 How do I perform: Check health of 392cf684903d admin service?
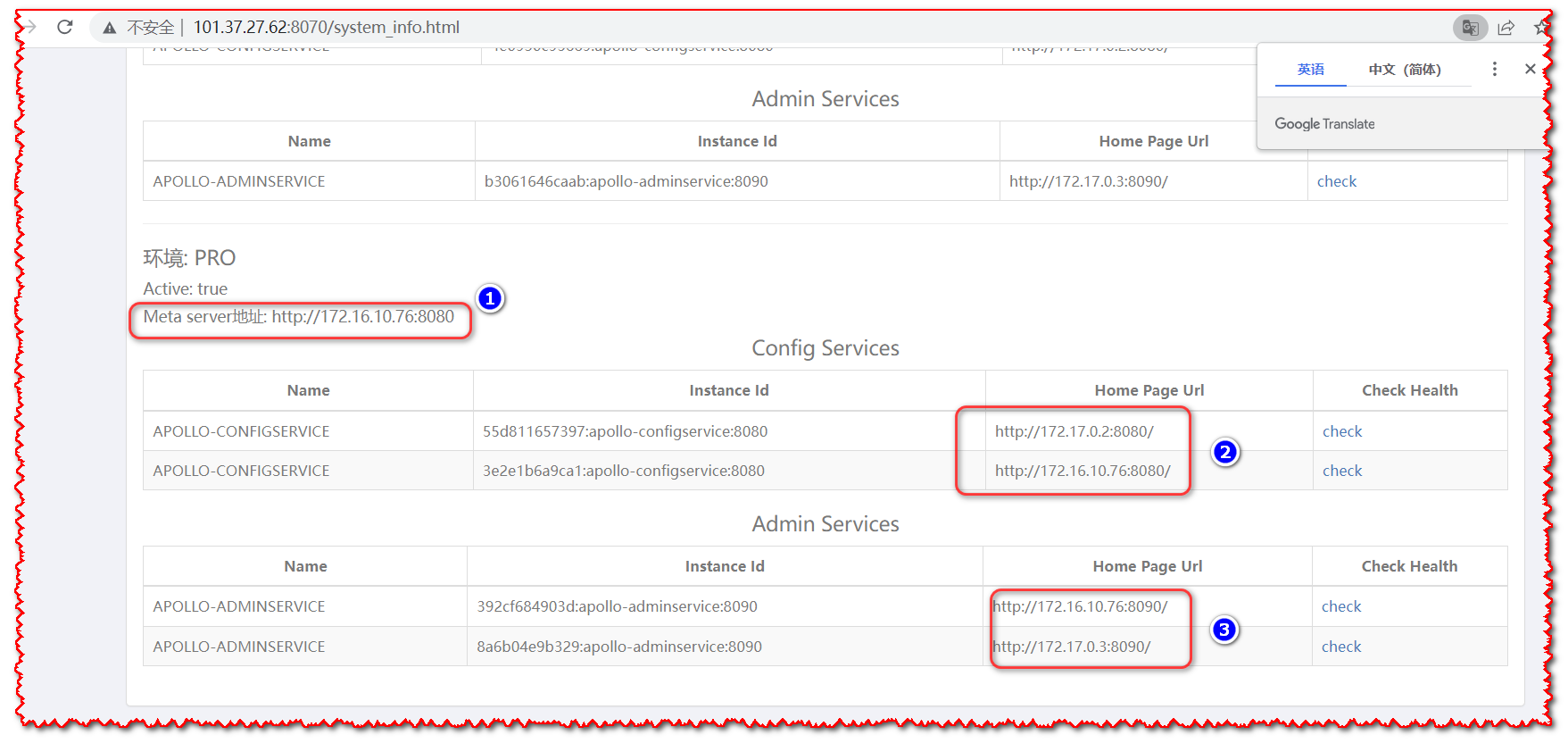(1341, 606)
